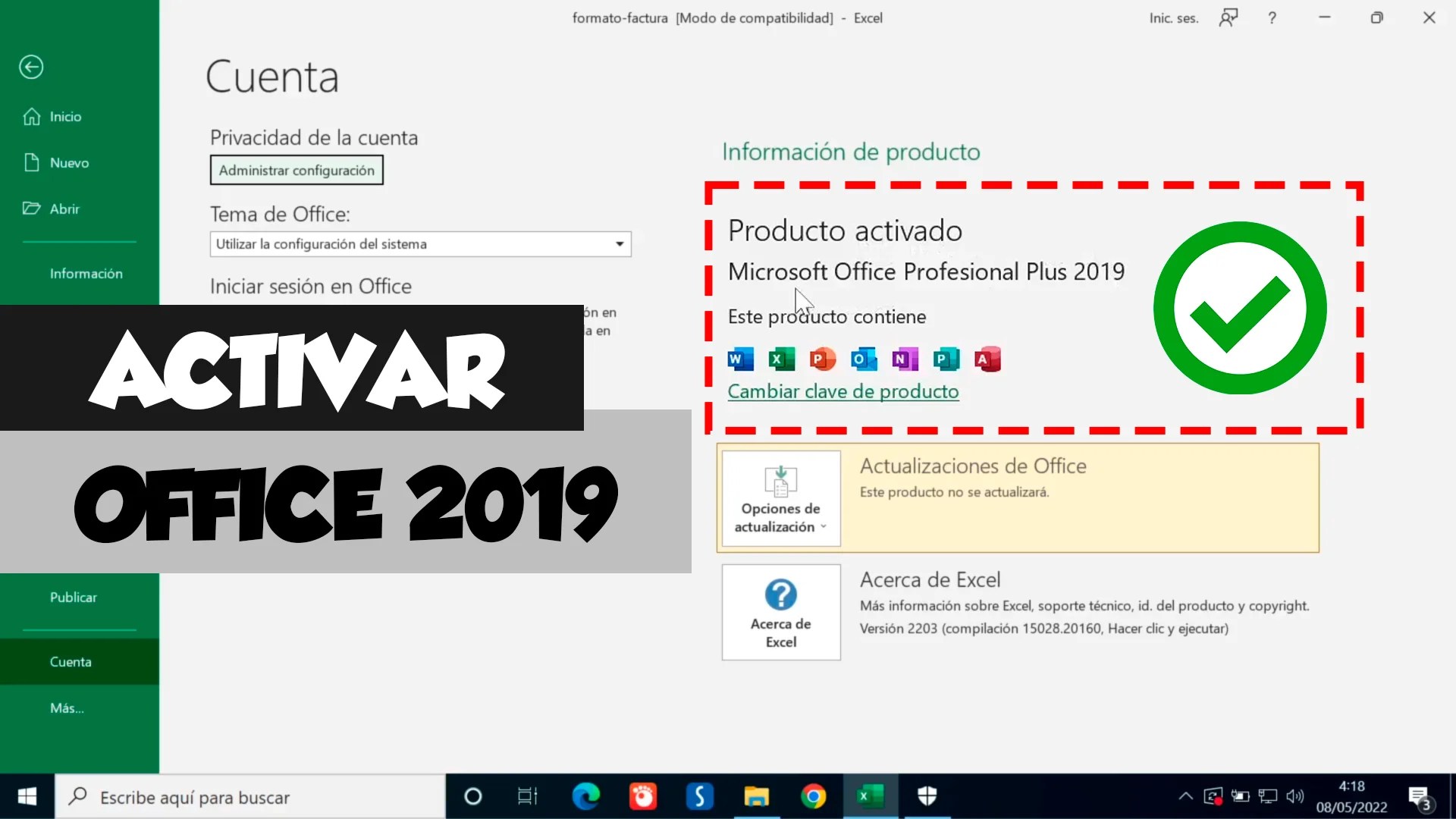The image size is (1456, 819).
Task: Click the OneNote app icon
Action: (905, 359)
